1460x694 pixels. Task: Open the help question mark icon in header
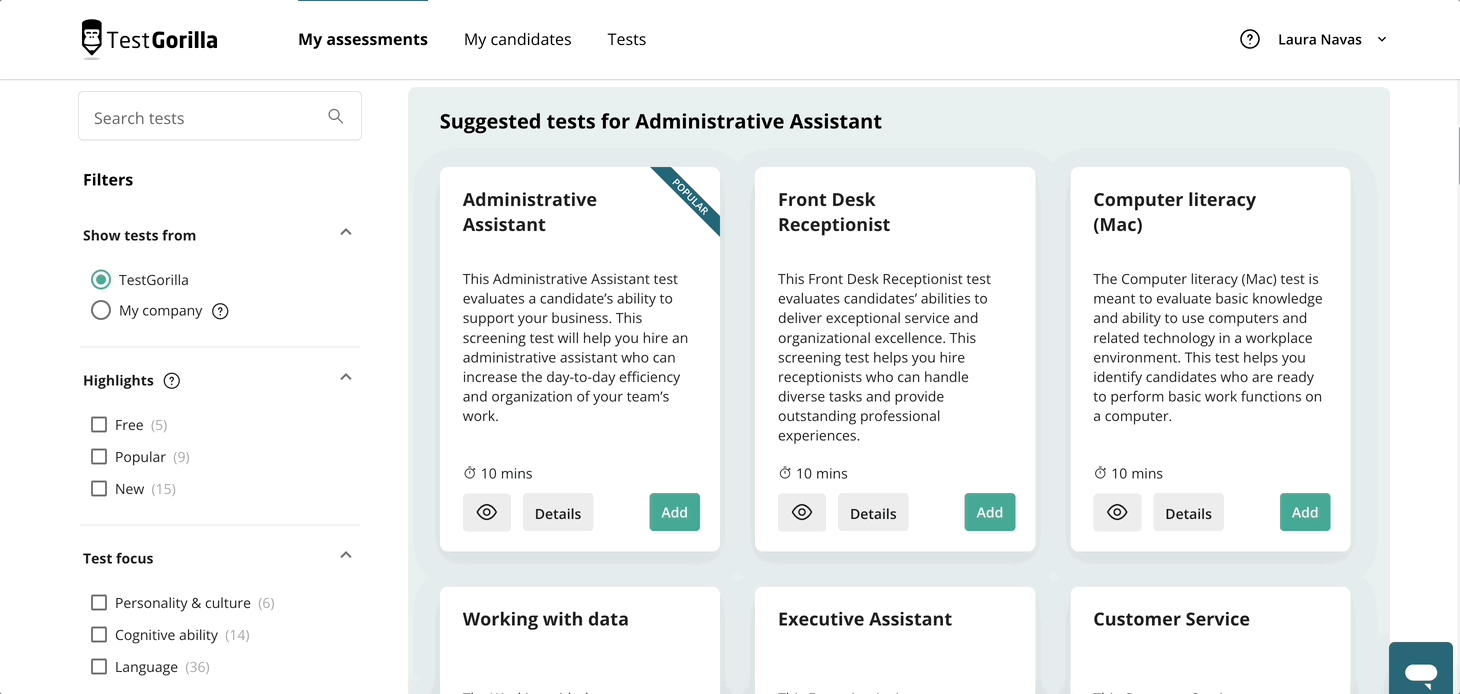(1250, 39)
